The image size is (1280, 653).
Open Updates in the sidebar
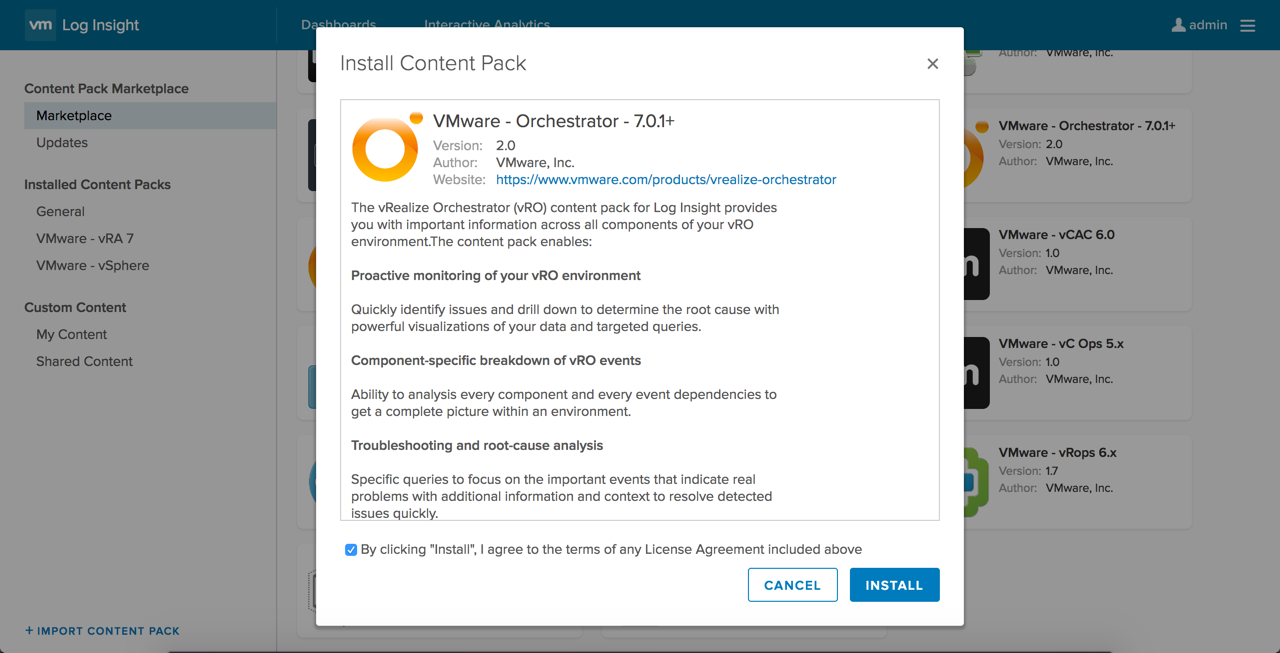coord(62,143)
